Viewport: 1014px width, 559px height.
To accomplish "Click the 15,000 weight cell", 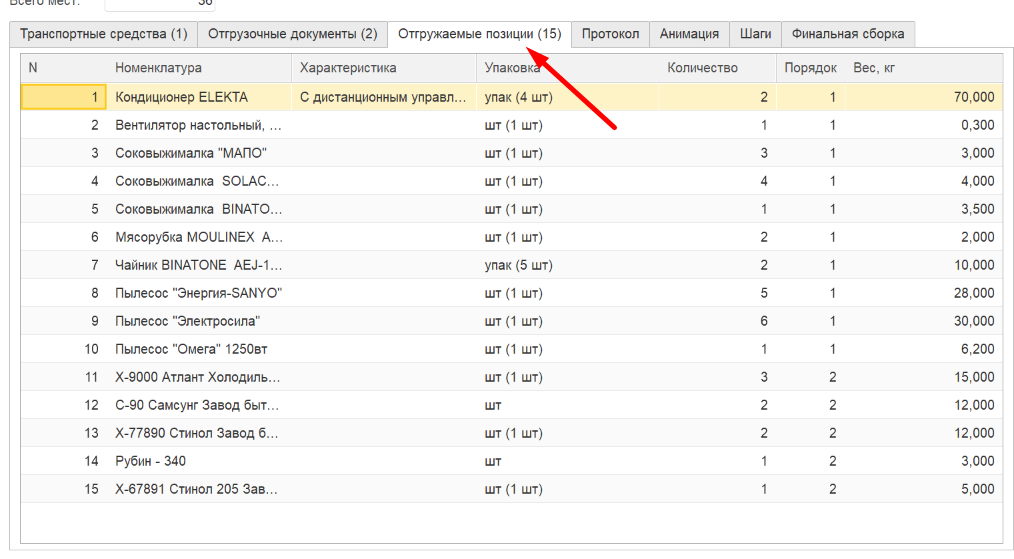I will pyautogui.click(x=923, y=377).
